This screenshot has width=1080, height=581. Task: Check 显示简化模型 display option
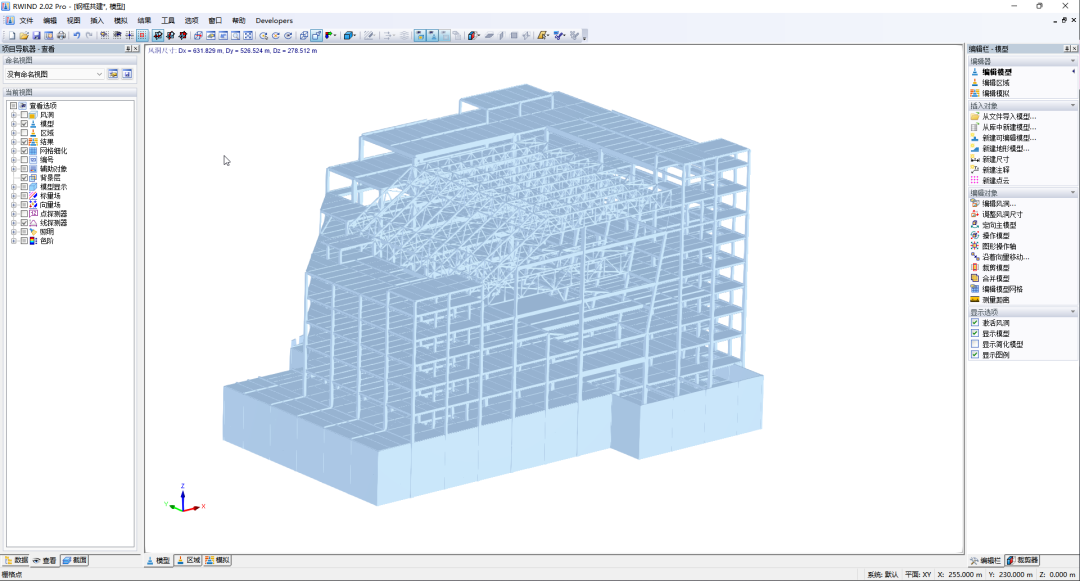point(975,344)
